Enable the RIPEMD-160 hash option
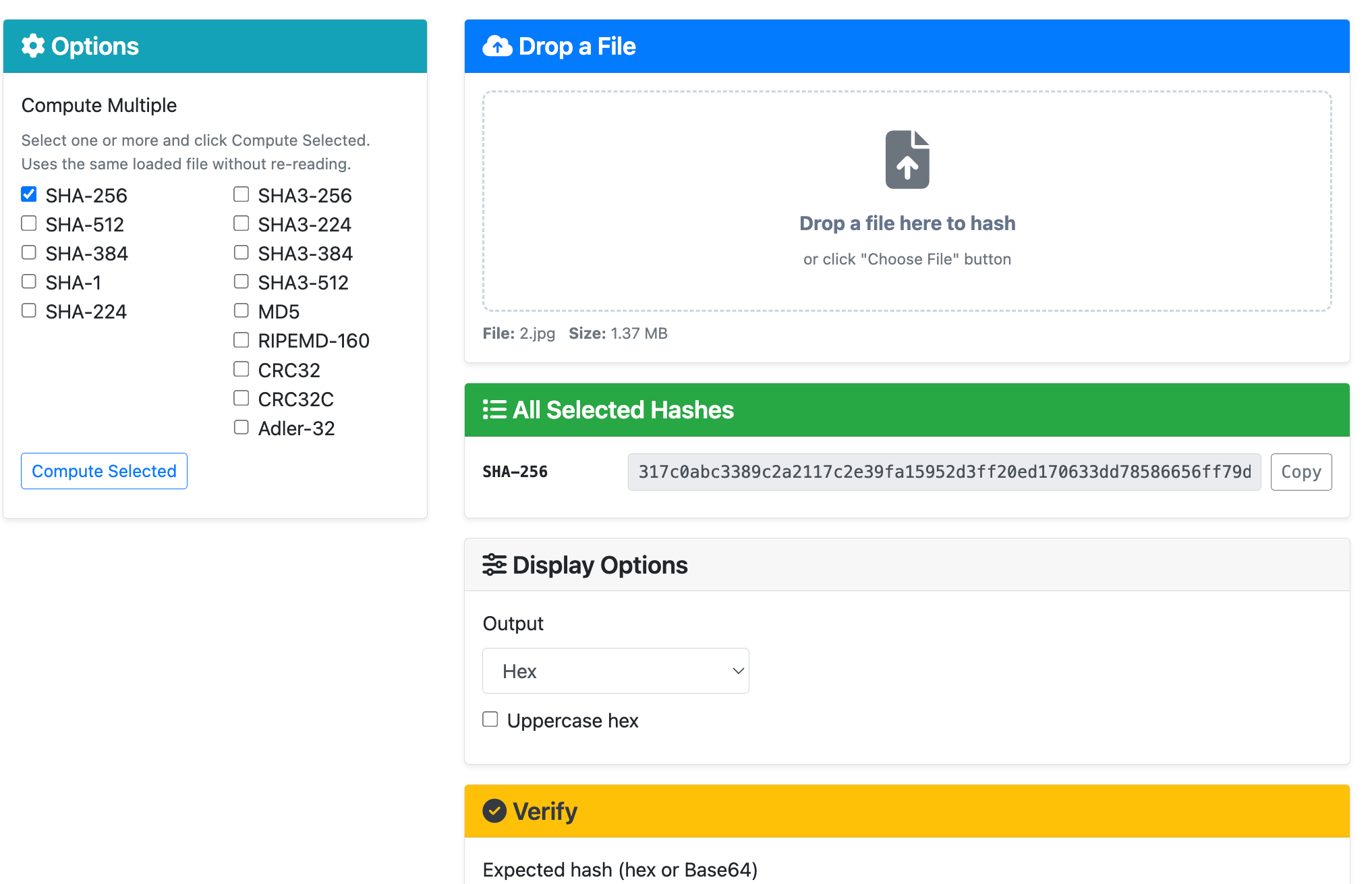1372x884 pixels. click(241, 339)
